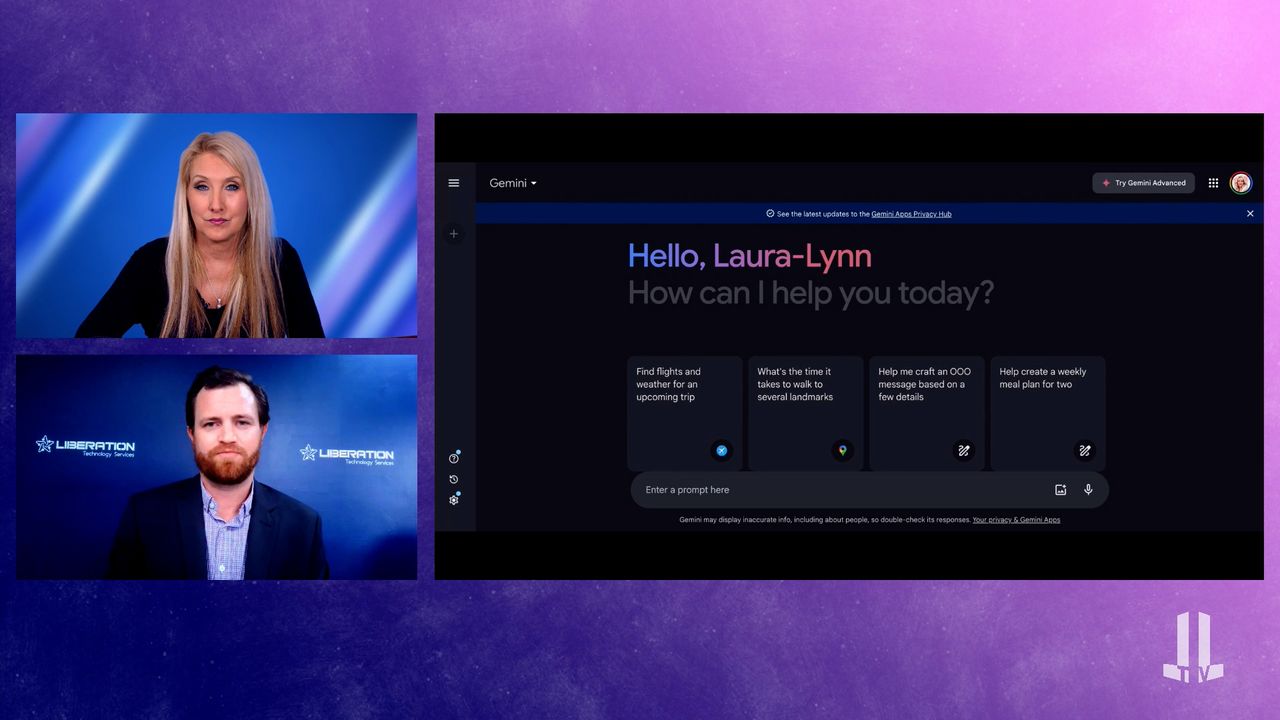Click the Try Gemini Advanced button
1280x720 pixels.
tap(1143, 183)
